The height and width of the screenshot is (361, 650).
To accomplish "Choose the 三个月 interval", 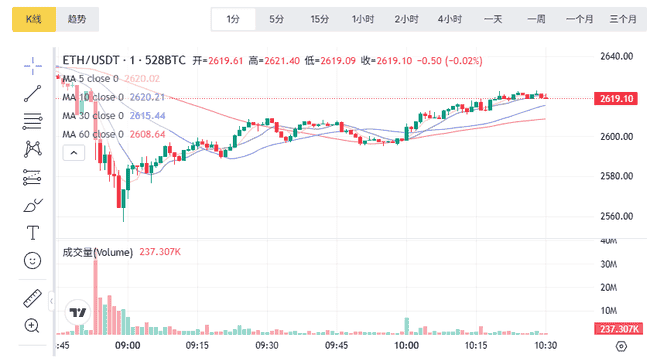I will pyautogui.click(x=623, y=19).
